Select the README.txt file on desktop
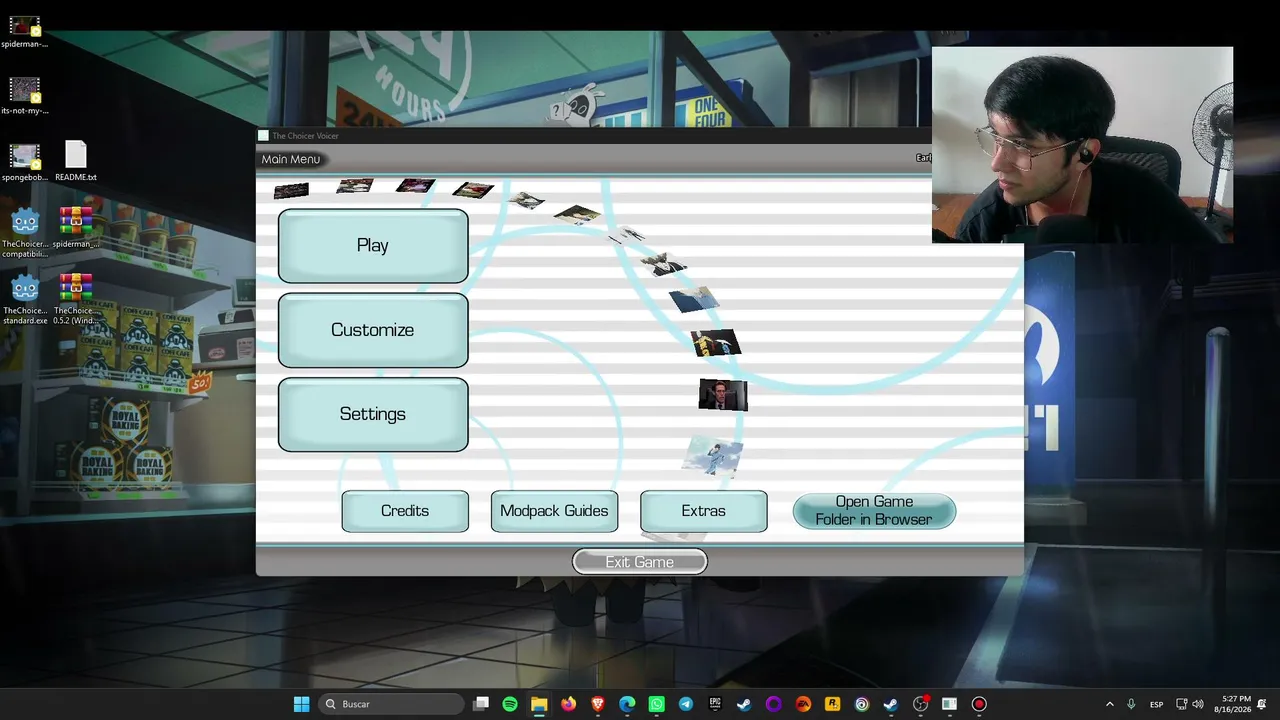This screenshot has height=720, width=1280. pyautogui.click(x=76, y=162)
